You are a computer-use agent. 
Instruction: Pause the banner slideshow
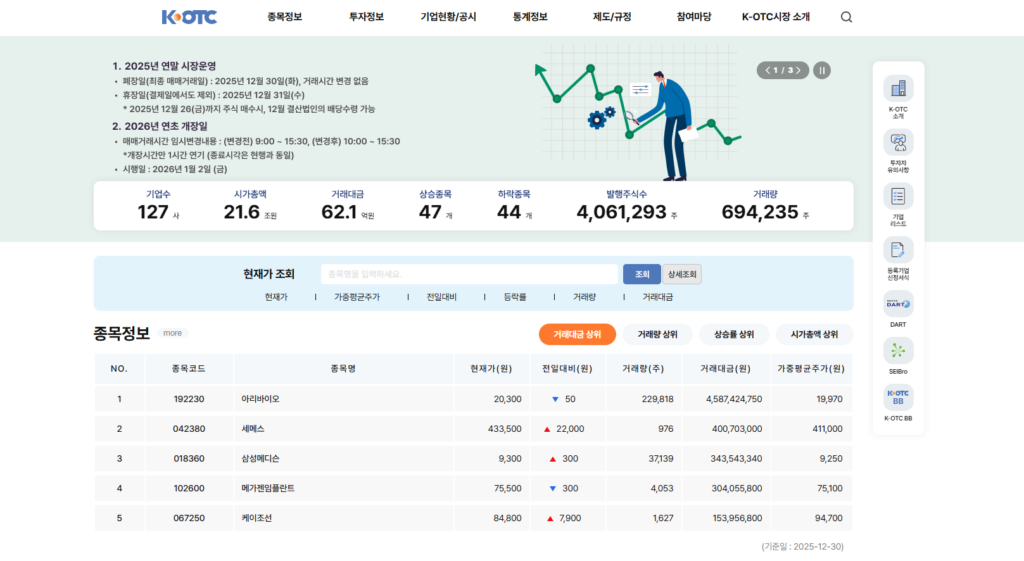(x=821, y=70)
